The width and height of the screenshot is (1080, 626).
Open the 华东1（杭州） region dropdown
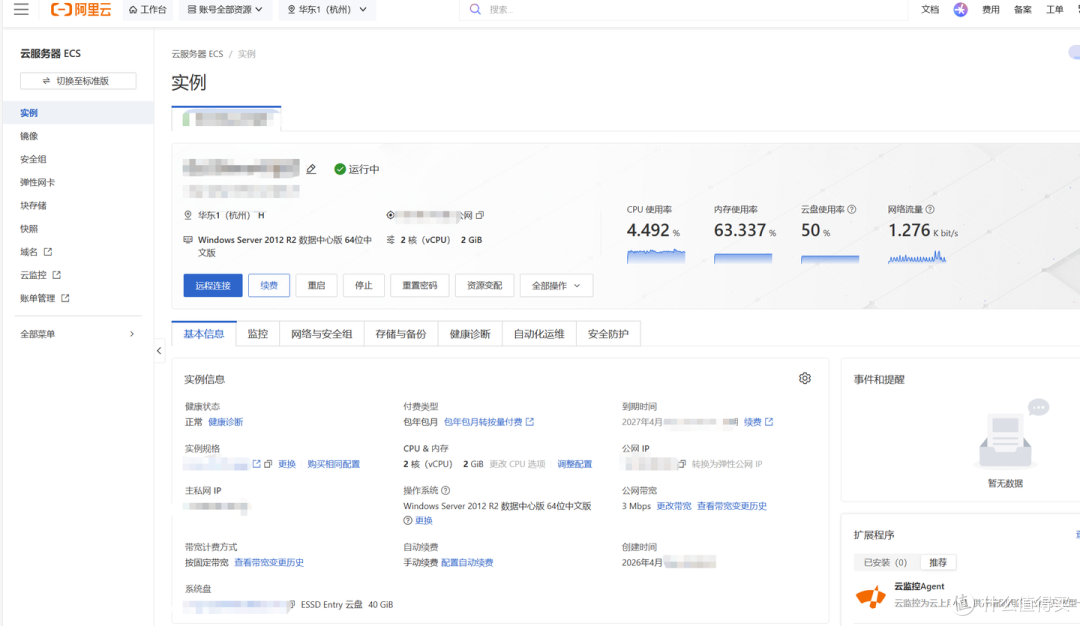[327, 10]
